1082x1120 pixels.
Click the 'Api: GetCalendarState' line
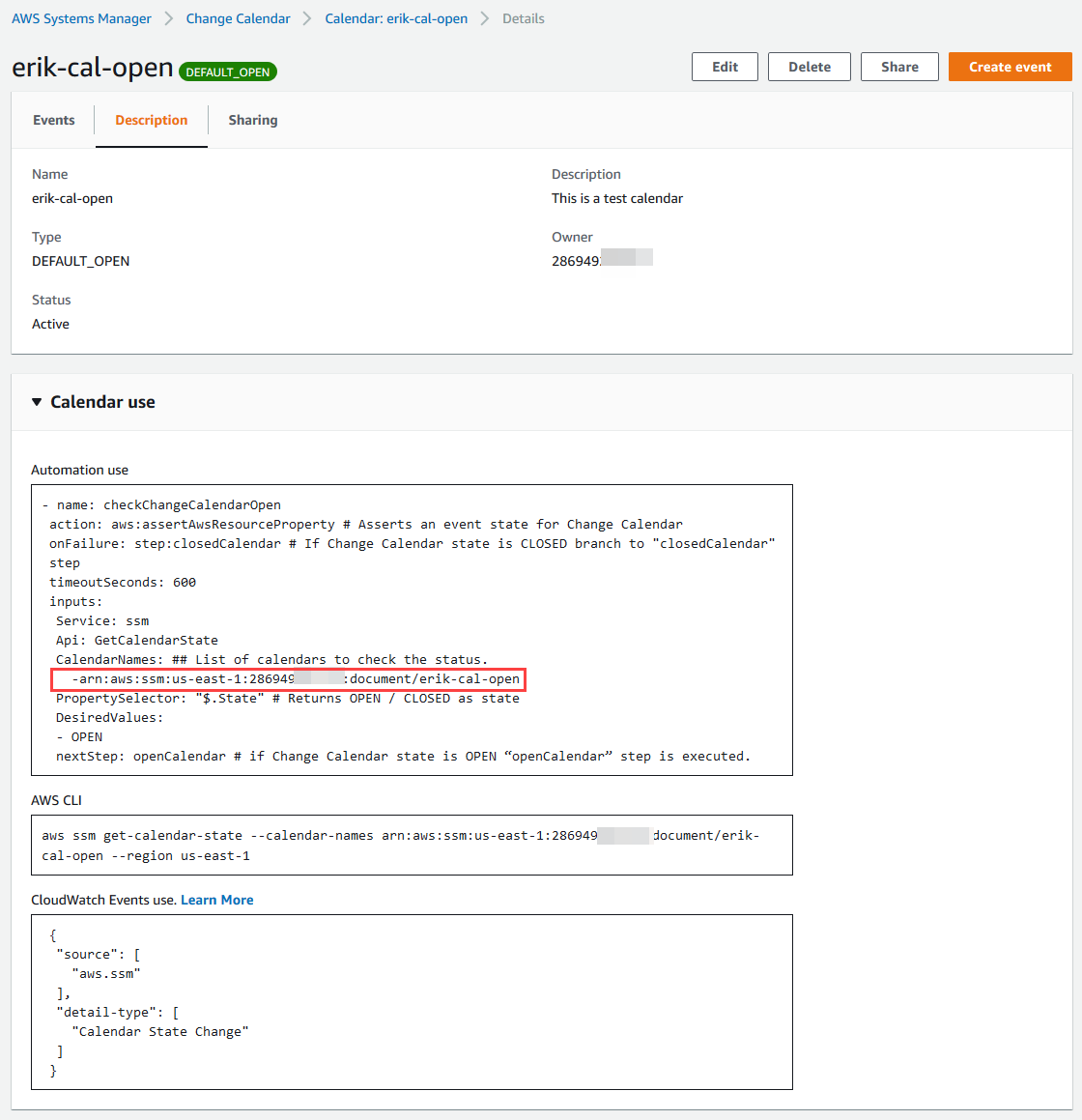137,640
